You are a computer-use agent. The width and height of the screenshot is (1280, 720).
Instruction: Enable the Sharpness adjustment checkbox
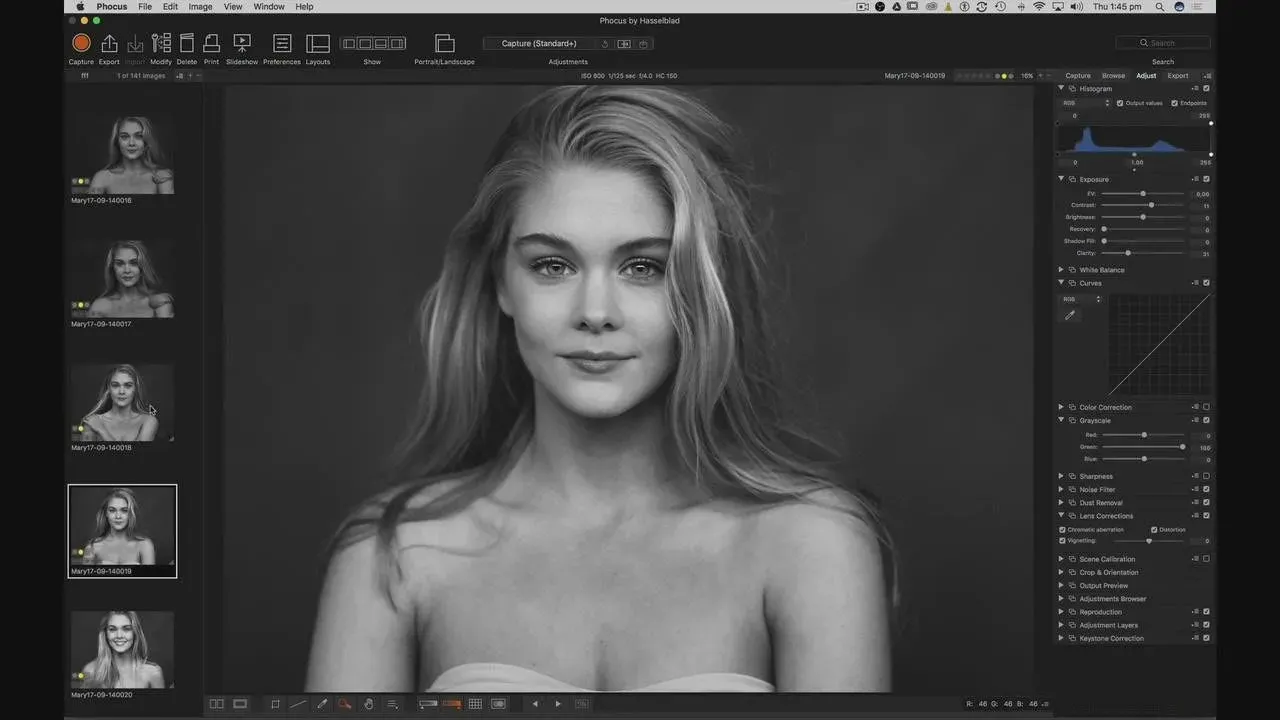[x=1206, y=476]
